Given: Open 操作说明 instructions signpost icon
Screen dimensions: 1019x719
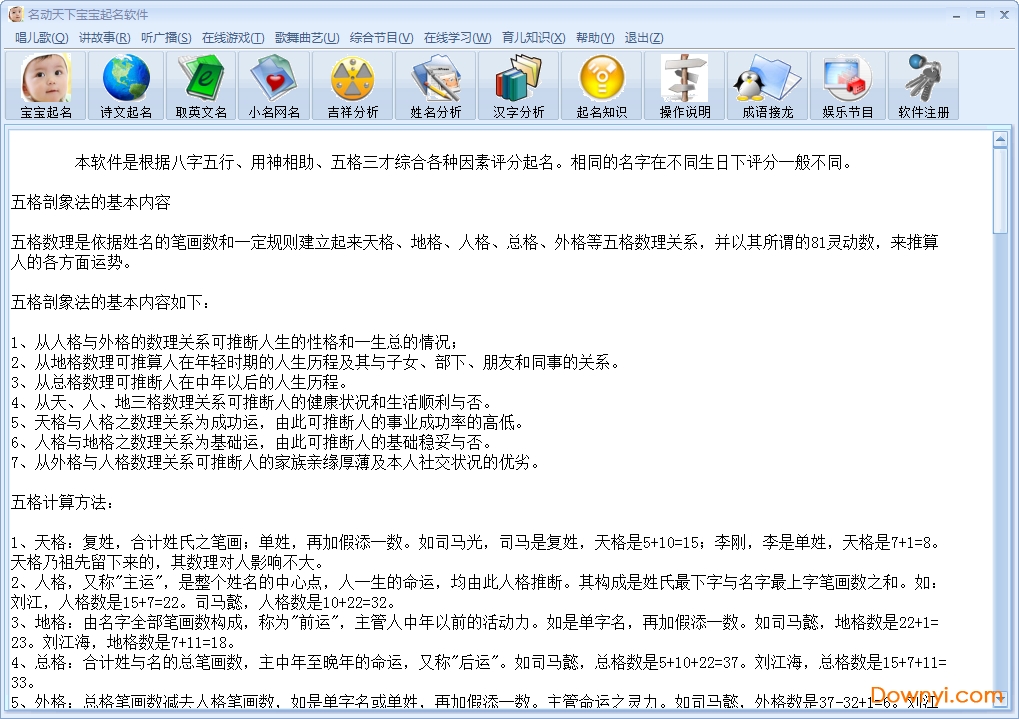Looking at the screenshot, I should click(x=684, y=86).
